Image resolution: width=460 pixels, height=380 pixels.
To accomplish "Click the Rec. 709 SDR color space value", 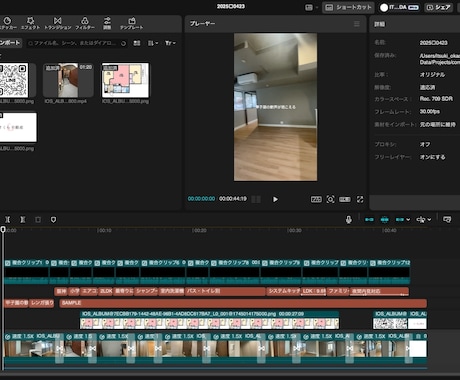I will tap(436, 99).
